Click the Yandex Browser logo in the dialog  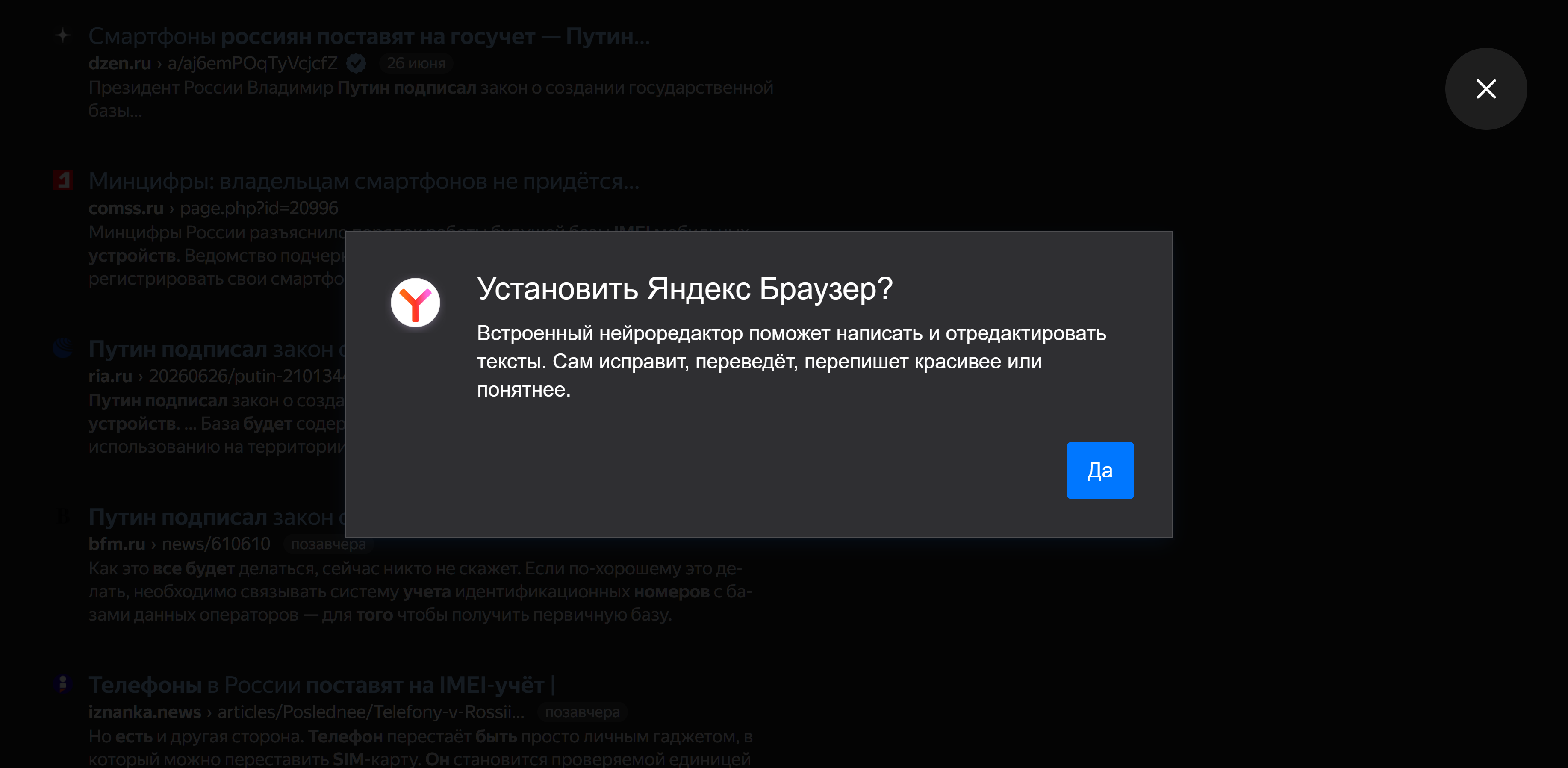(x=415, y=303)
